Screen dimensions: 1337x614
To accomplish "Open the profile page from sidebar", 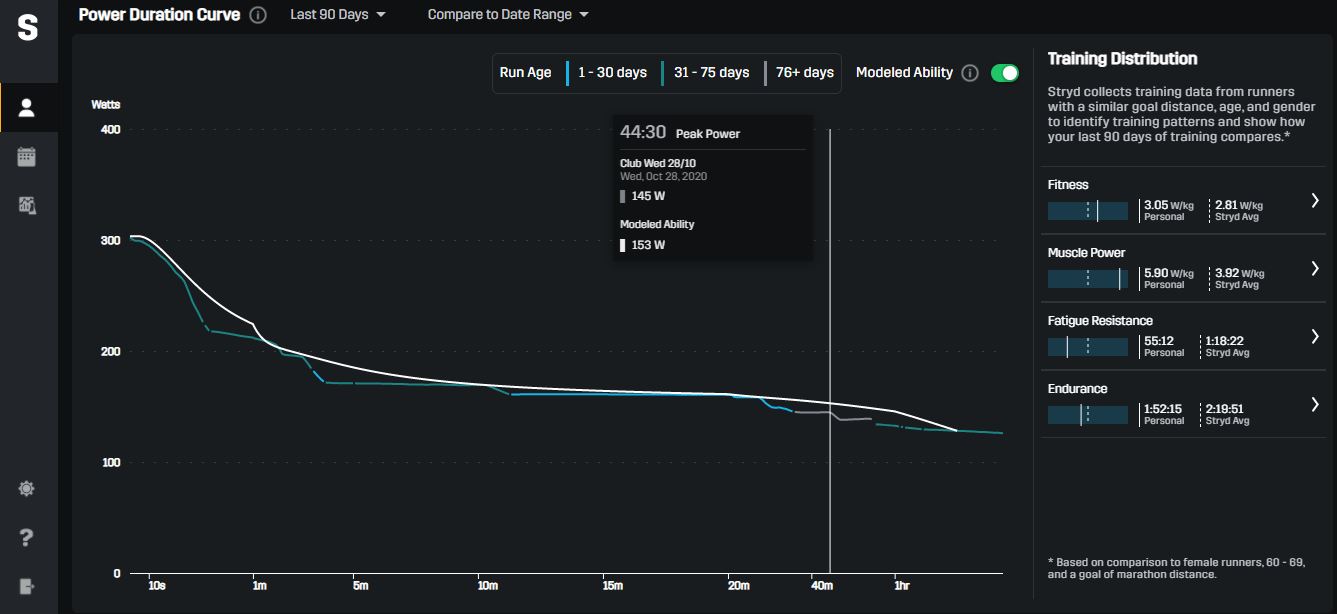I will point(27,108).
